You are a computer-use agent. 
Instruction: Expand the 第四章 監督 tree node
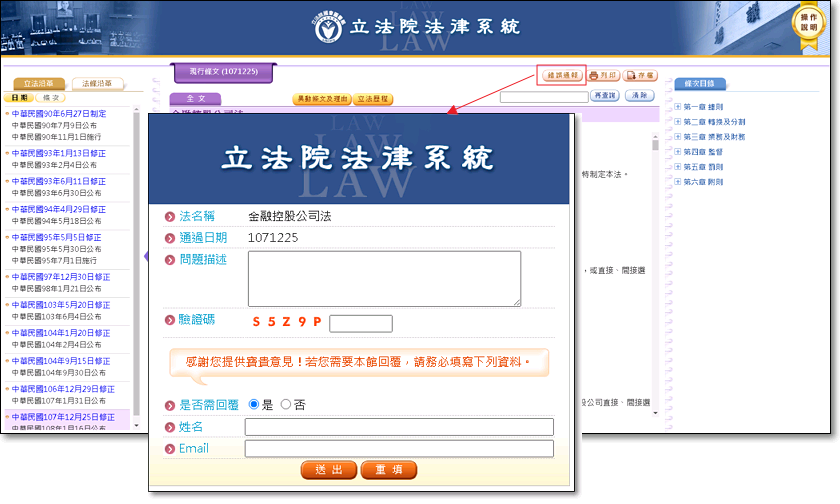pyautogui.click(x=678, y=152)
